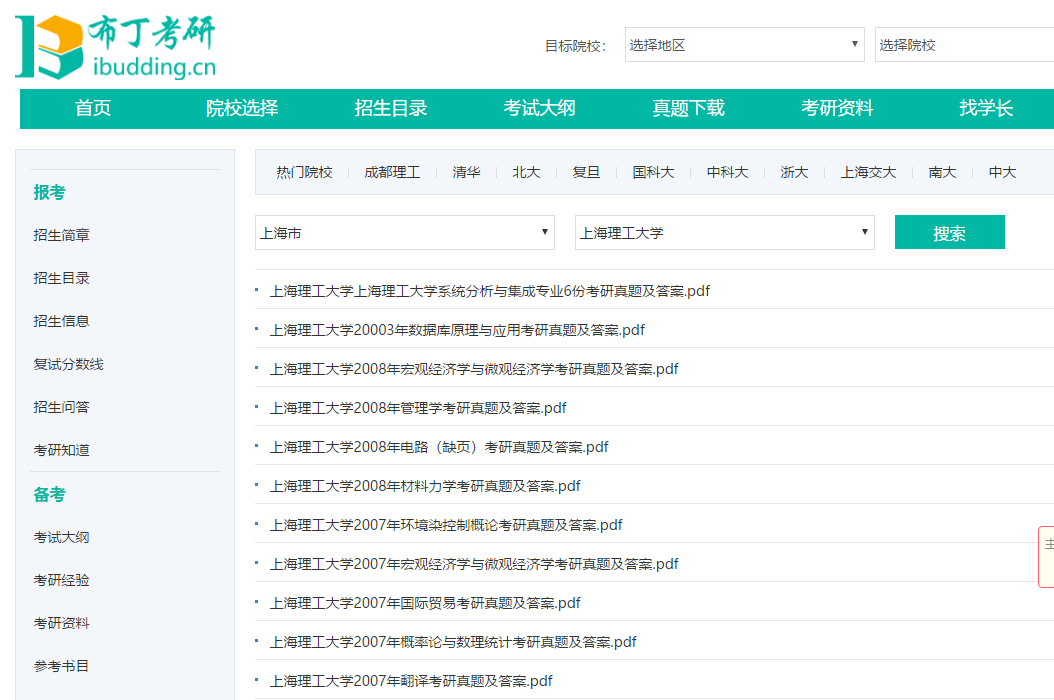Open the 2008年电路（缺页）pdf
Screen dimensions: 1054x700
439,447
